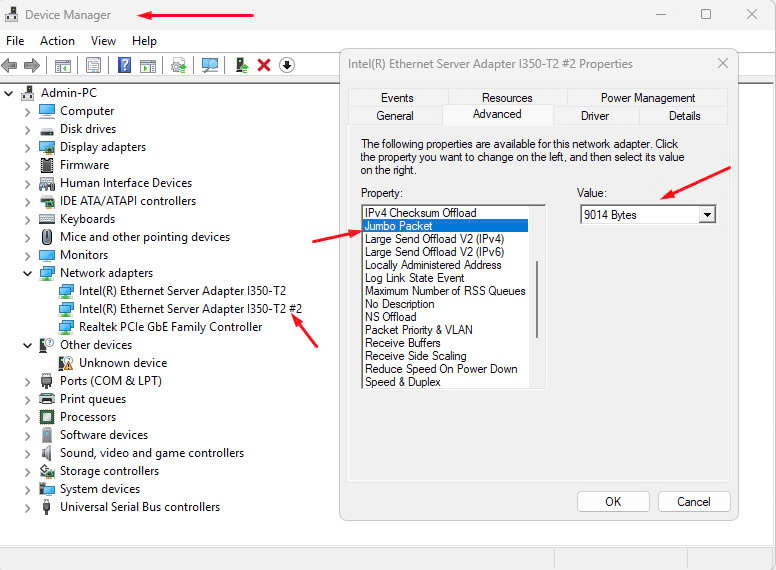Collapse the Network adapters chevron
776x570 pixels.
pyautogui.click(x=28, y=273)
